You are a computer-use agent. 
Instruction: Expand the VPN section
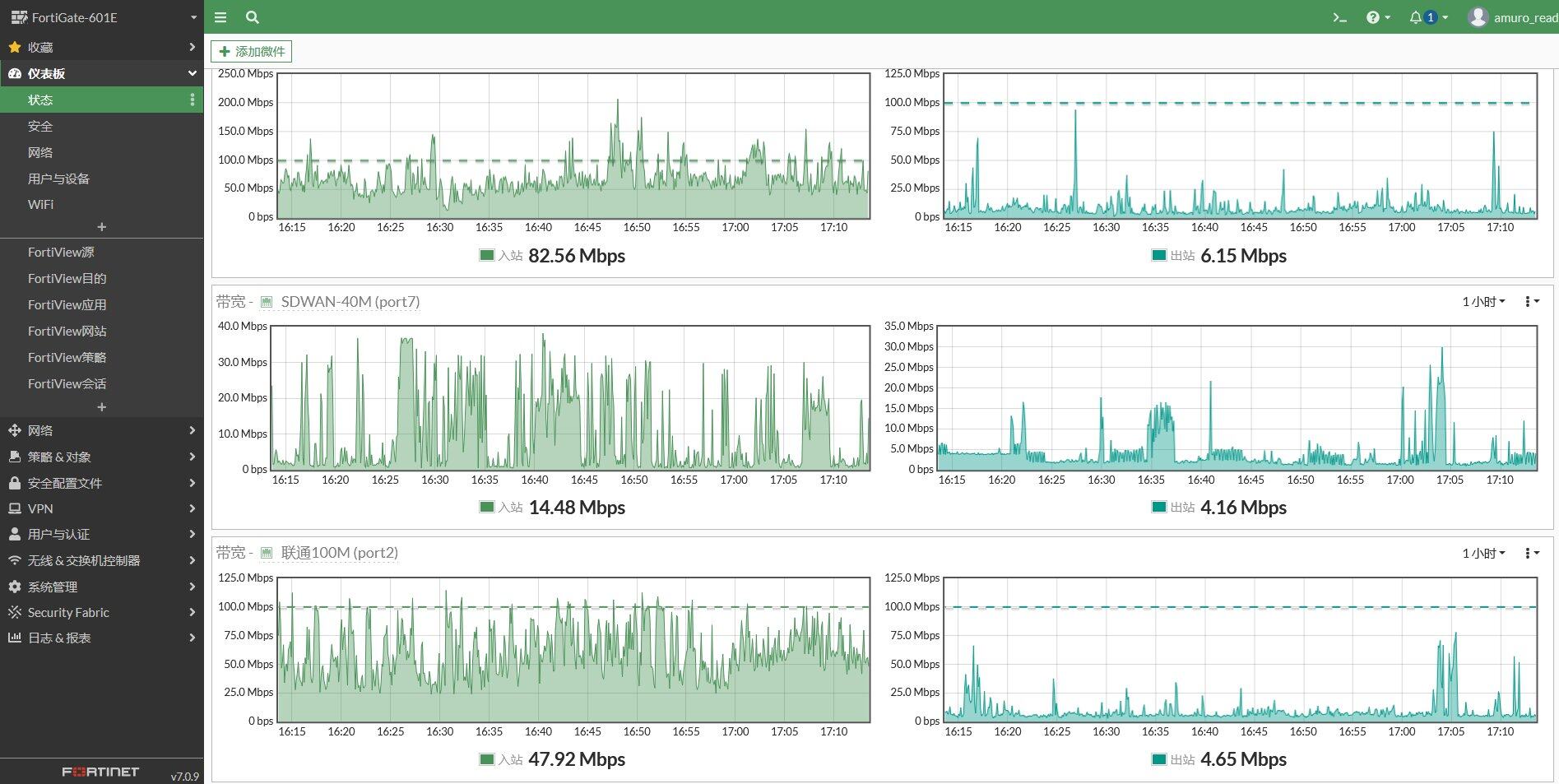tap(192, 508)
